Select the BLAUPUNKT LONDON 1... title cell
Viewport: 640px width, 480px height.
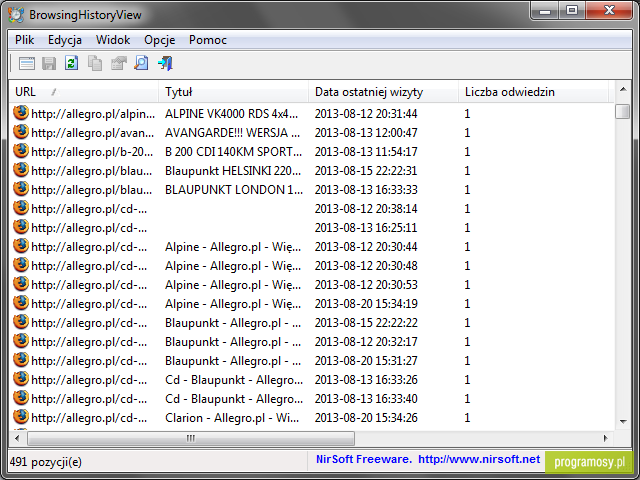coord(234,189)
